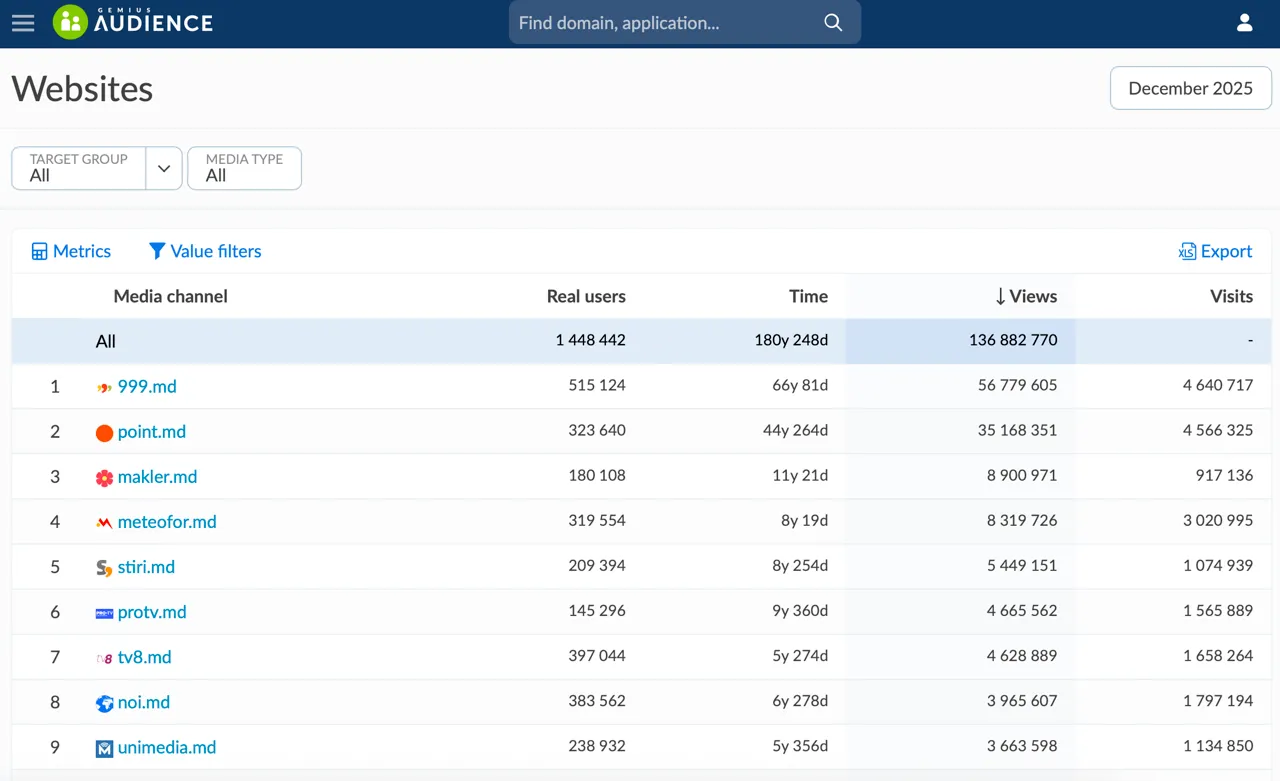Open the protv.md website link
1280x781 pixels.
152,612
